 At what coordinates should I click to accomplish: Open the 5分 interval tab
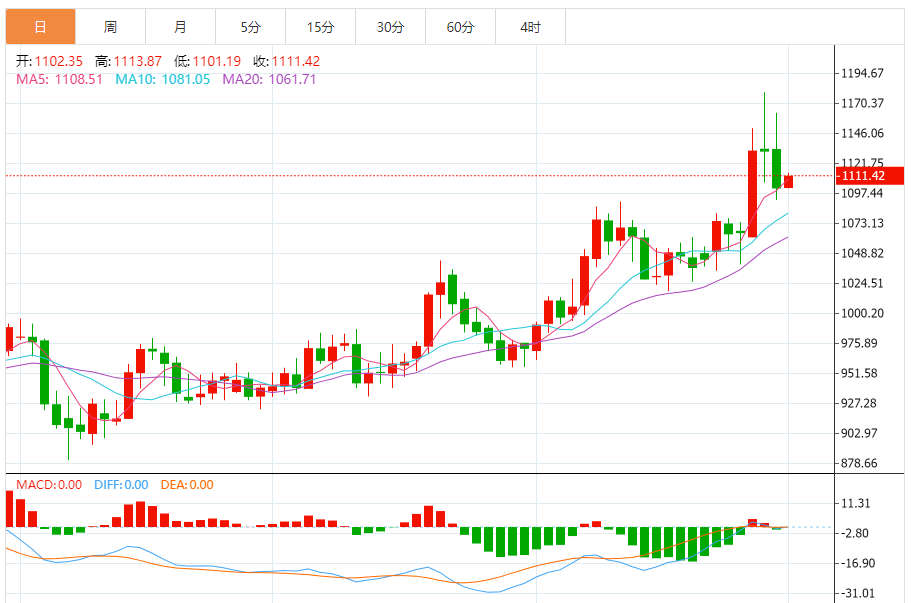click(250, 27)
